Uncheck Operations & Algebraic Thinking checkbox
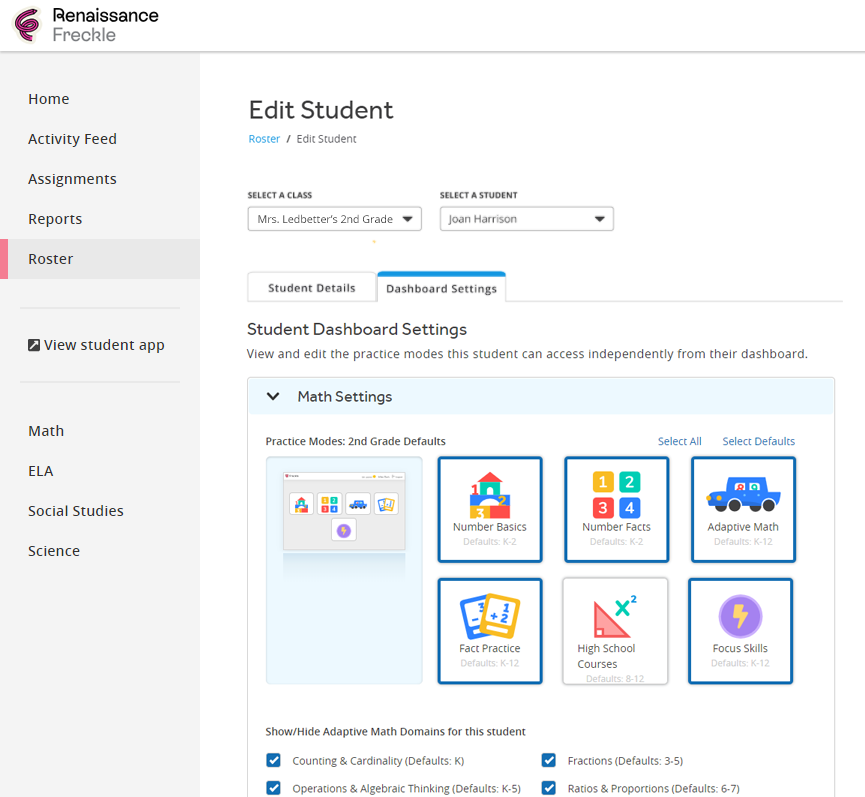This screenshot has height=797, width=865. (x=273, y=788)
